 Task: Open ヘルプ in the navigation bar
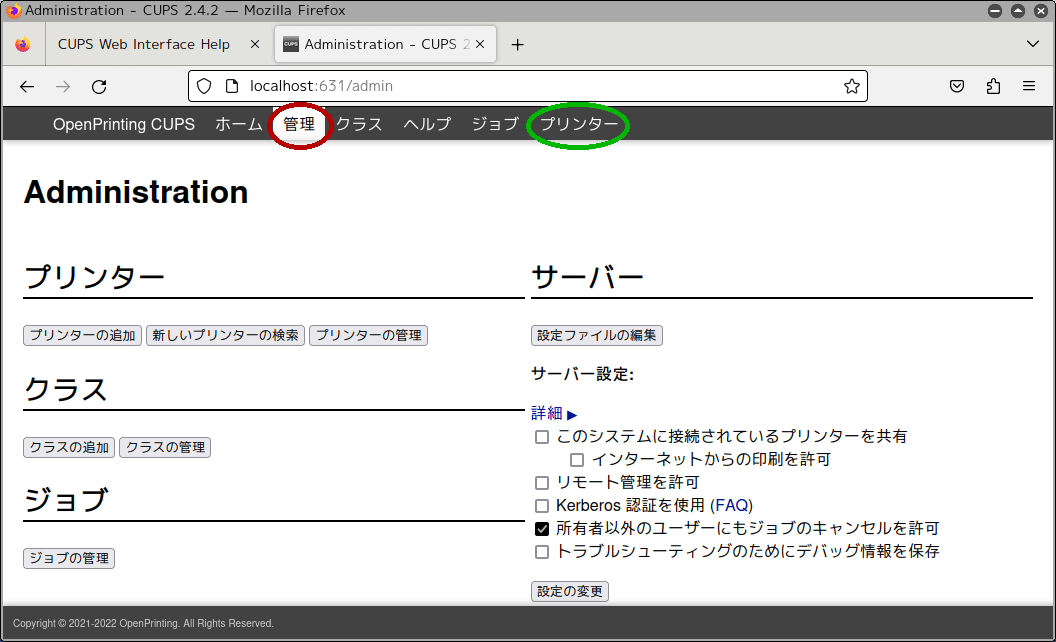tap(427, 125)
